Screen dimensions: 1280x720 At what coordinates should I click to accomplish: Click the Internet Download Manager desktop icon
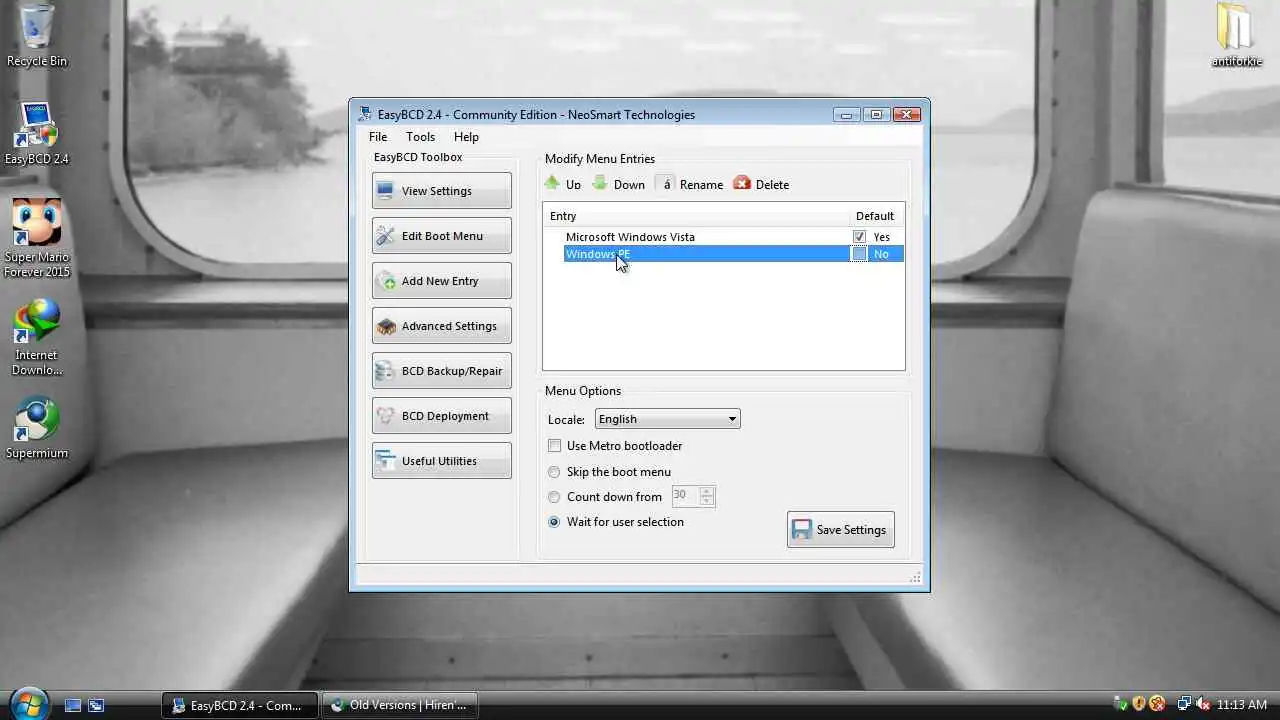(37, 337)
